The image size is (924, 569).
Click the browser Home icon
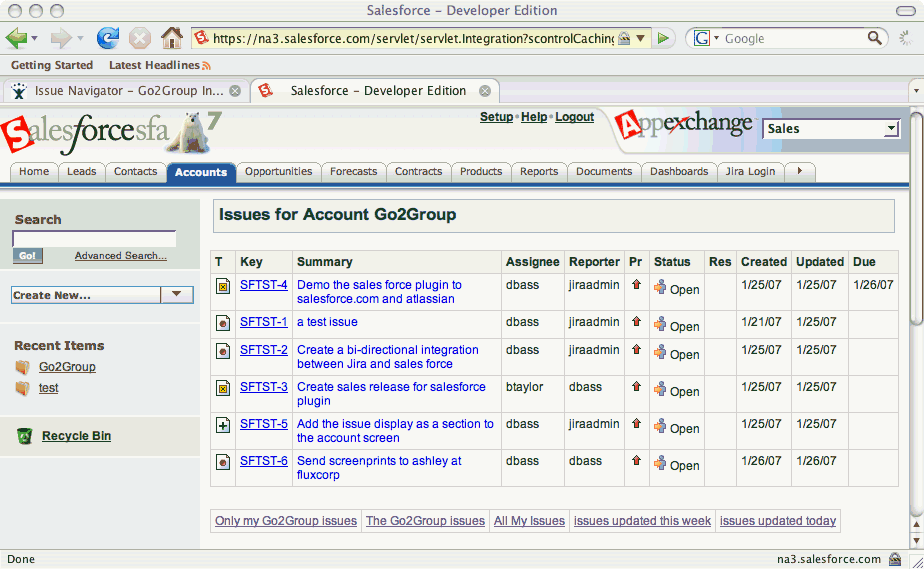coord(172,38)
